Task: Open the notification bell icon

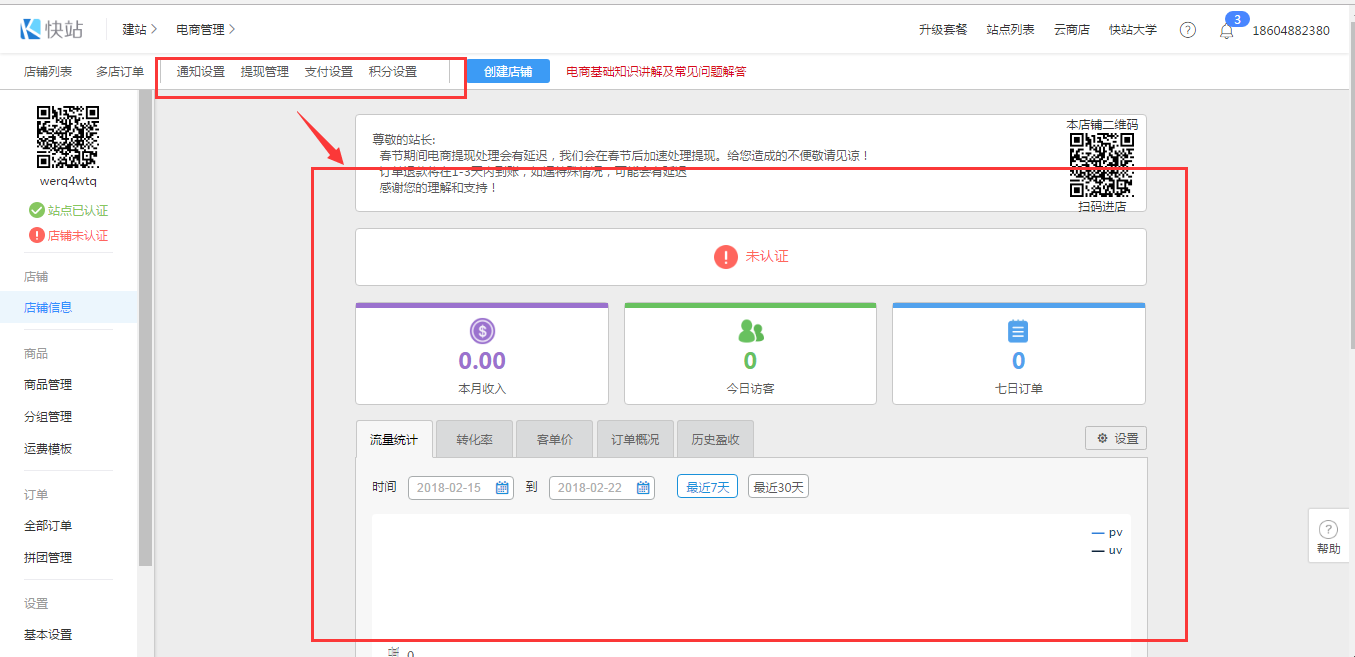Action: point(1226,31)
